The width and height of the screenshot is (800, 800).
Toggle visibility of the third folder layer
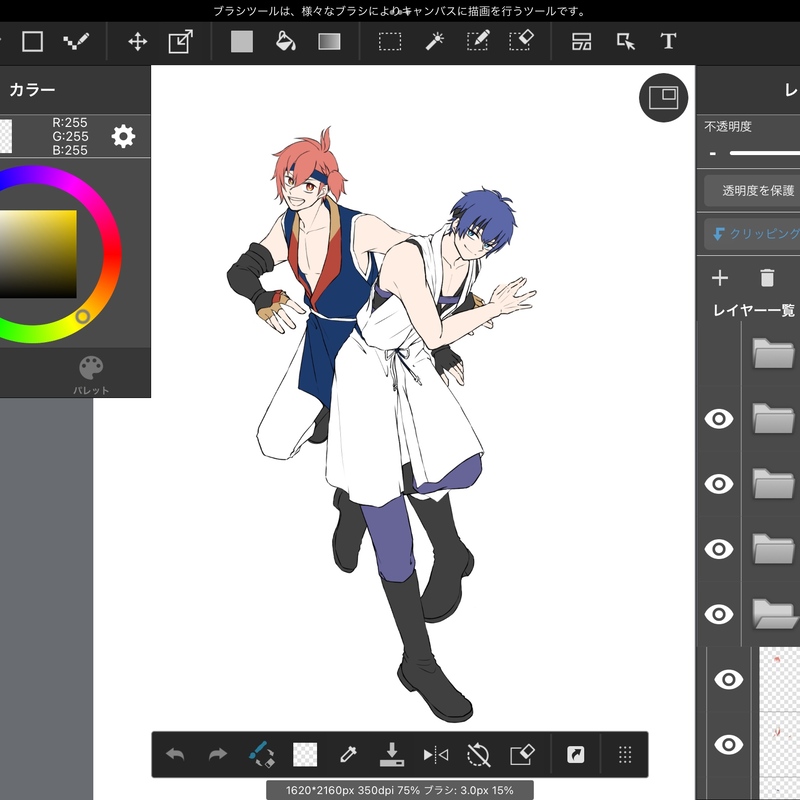click(x=719, y=484)
